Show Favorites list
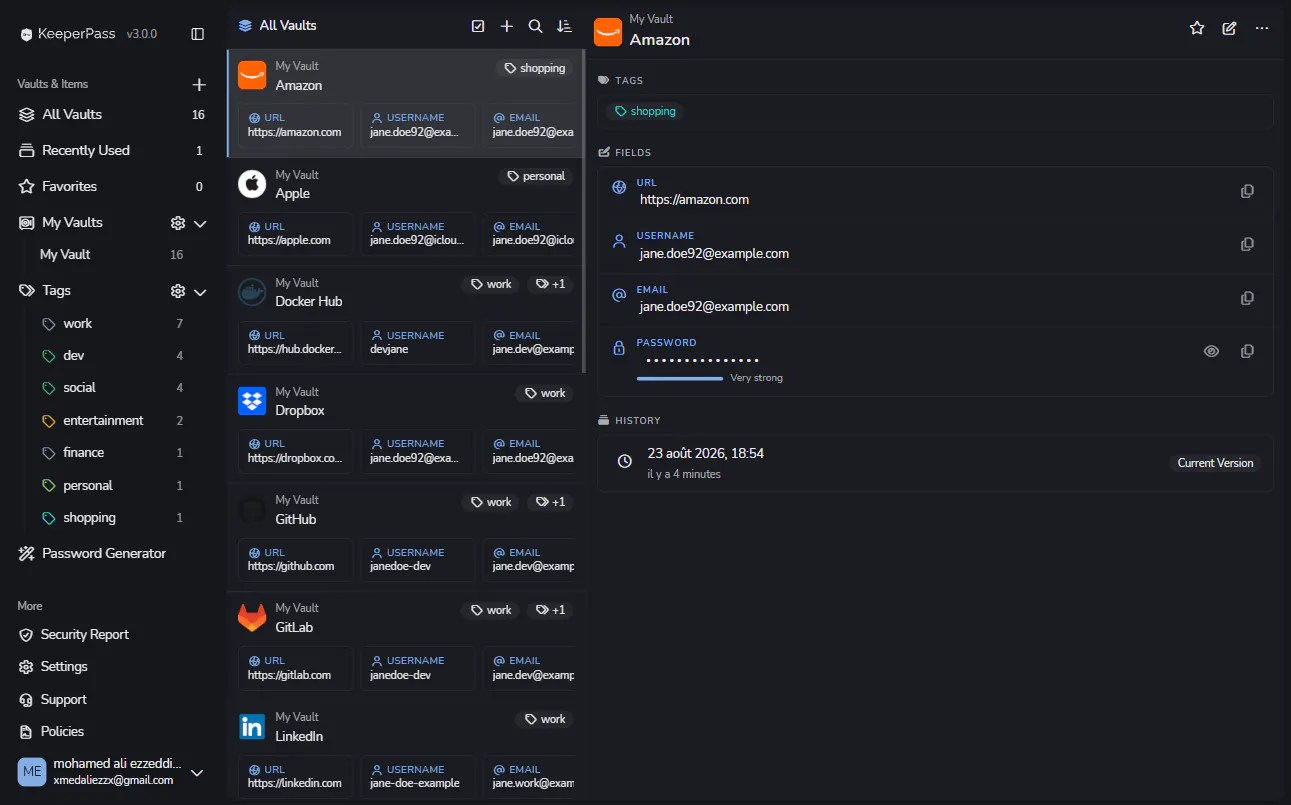Viewport: 1291px width, 805px height. (x=113, y=187)
